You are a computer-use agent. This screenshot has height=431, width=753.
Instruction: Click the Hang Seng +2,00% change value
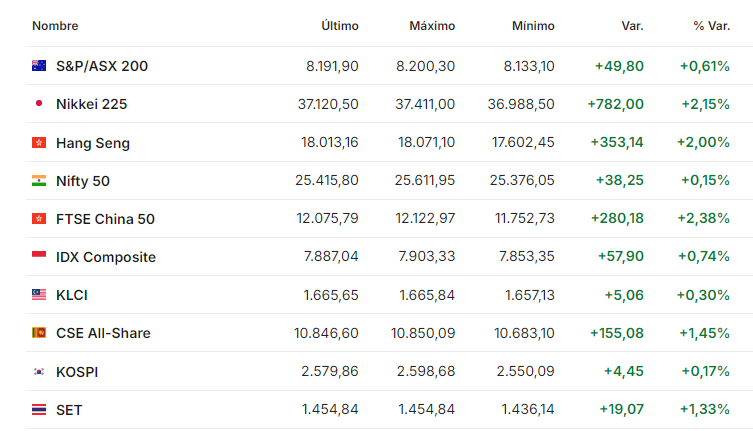click(x=703, y=142)
